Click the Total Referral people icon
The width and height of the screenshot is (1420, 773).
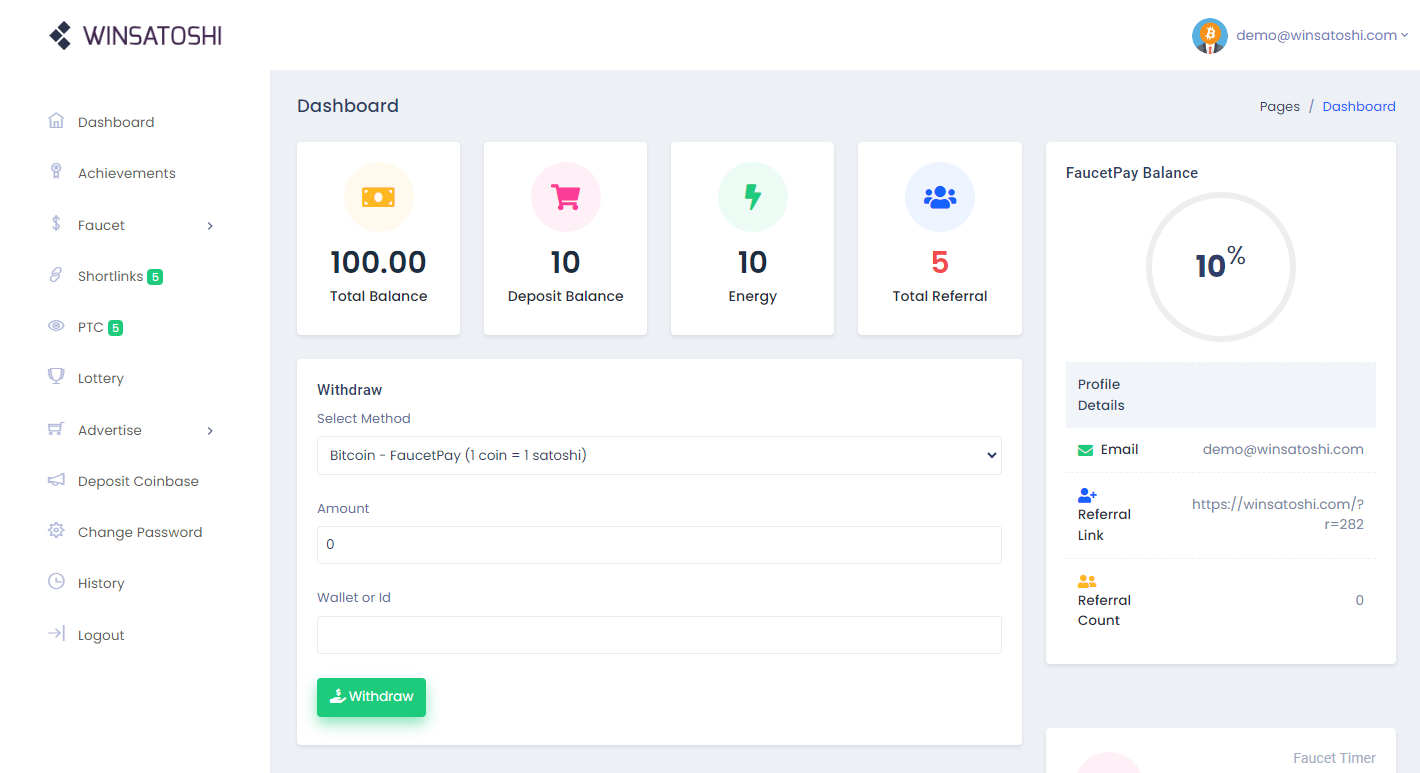pyautogui.click(x=940, y=197)
